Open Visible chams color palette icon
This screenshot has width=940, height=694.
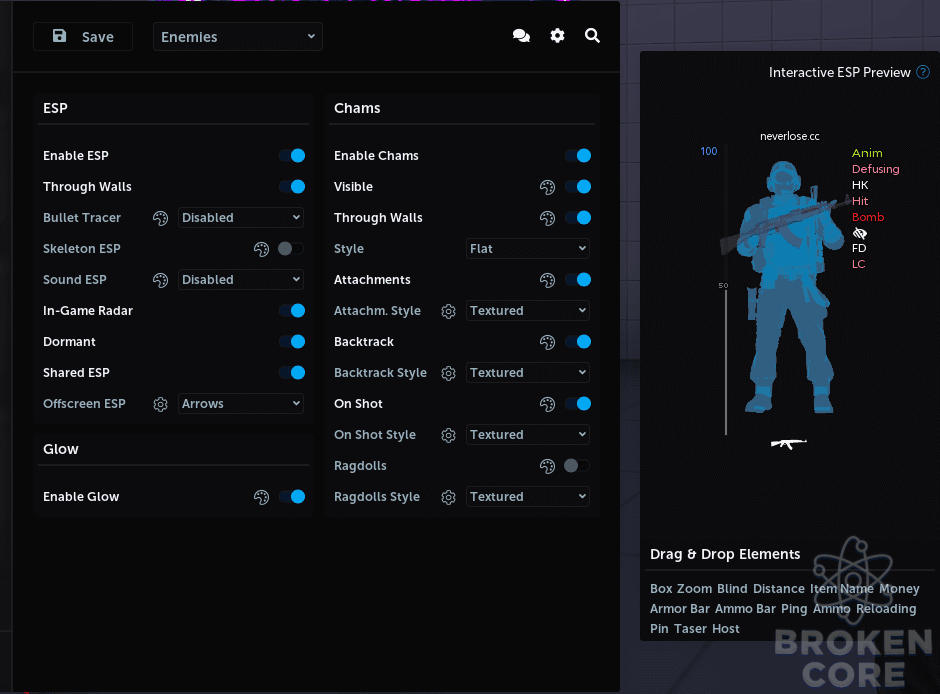[547, 187]
